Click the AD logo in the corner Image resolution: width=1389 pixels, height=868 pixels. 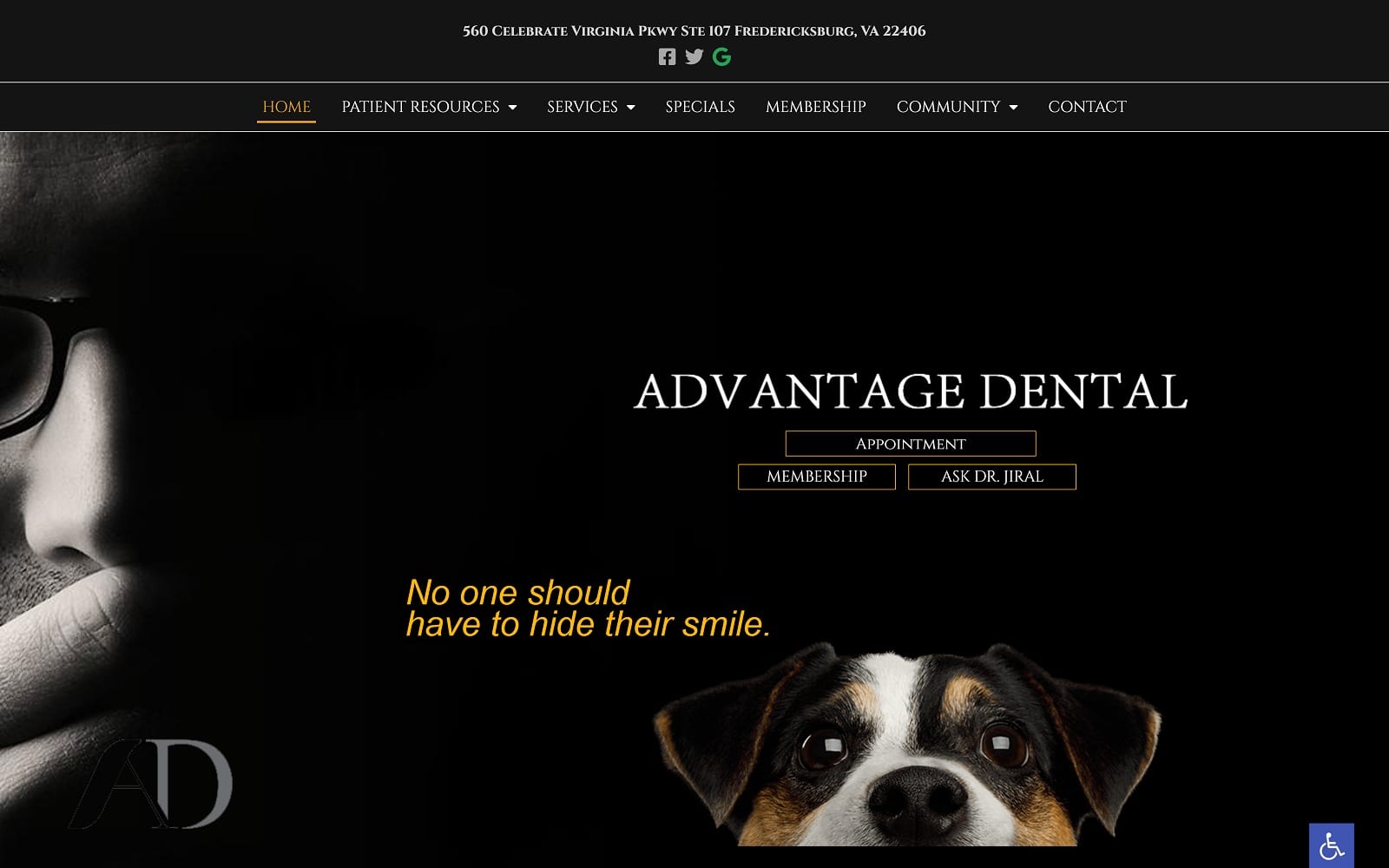tap(152, 784)
